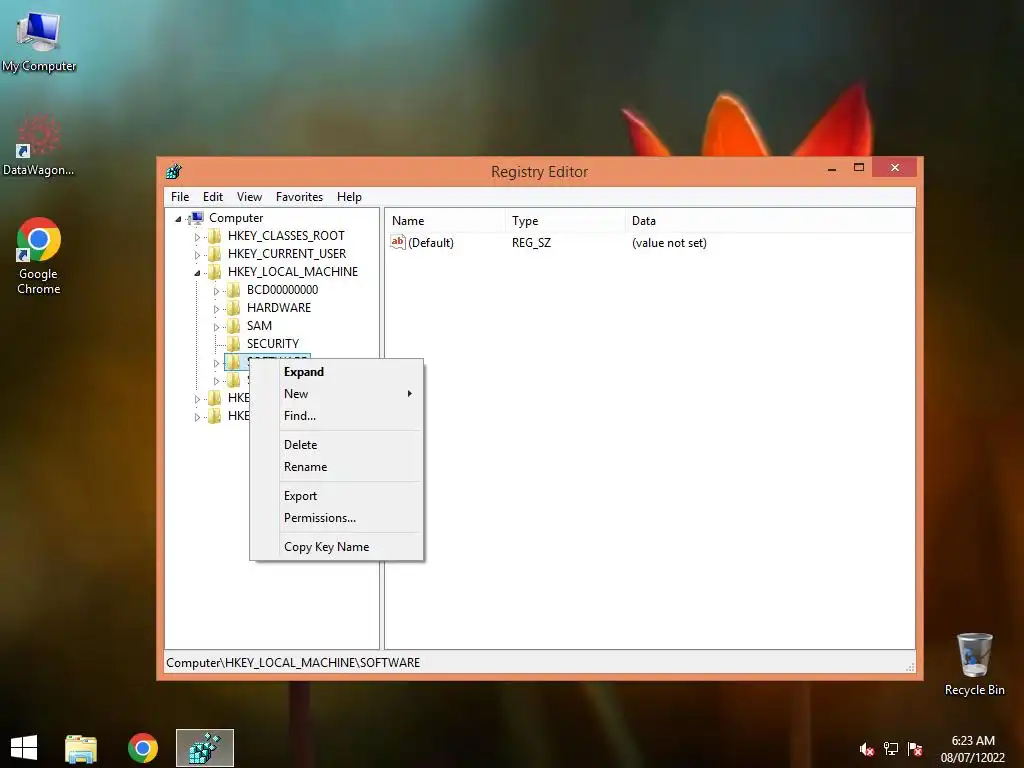Maximize the Registry Editor window

[859, 168]
